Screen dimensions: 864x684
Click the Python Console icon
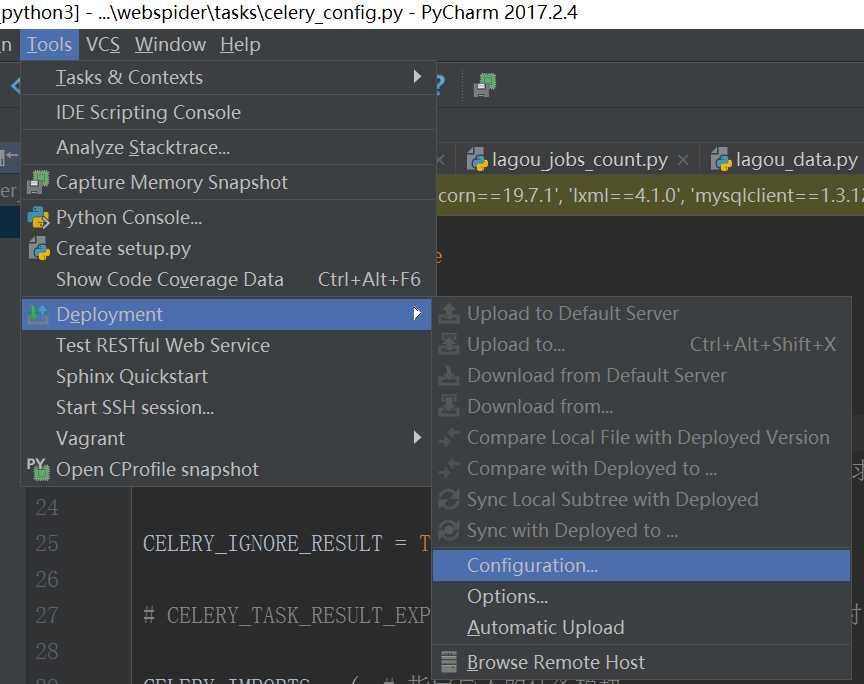click(38, 218)
